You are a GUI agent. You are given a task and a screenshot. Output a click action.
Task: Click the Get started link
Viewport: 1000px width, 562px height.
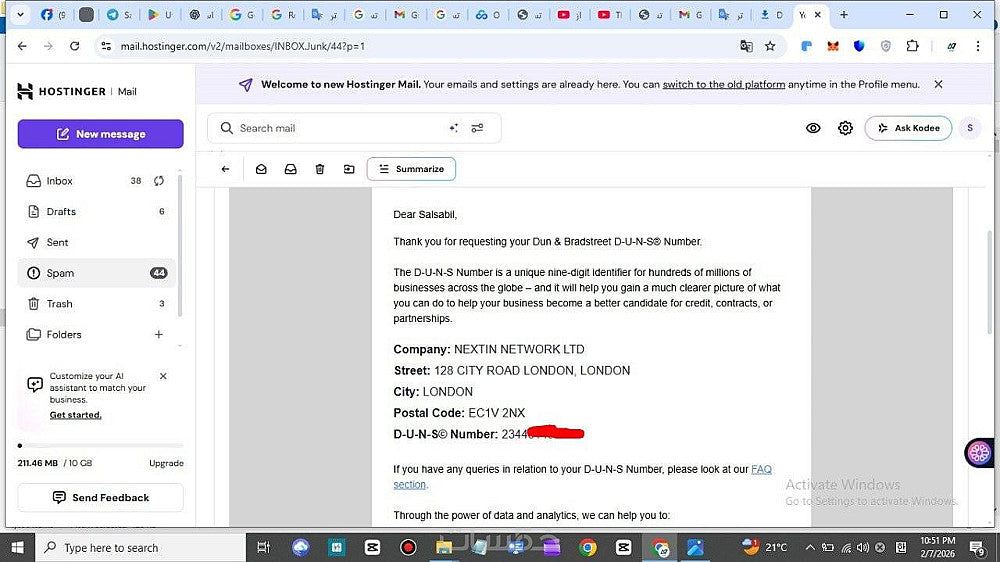coord(75,415)
